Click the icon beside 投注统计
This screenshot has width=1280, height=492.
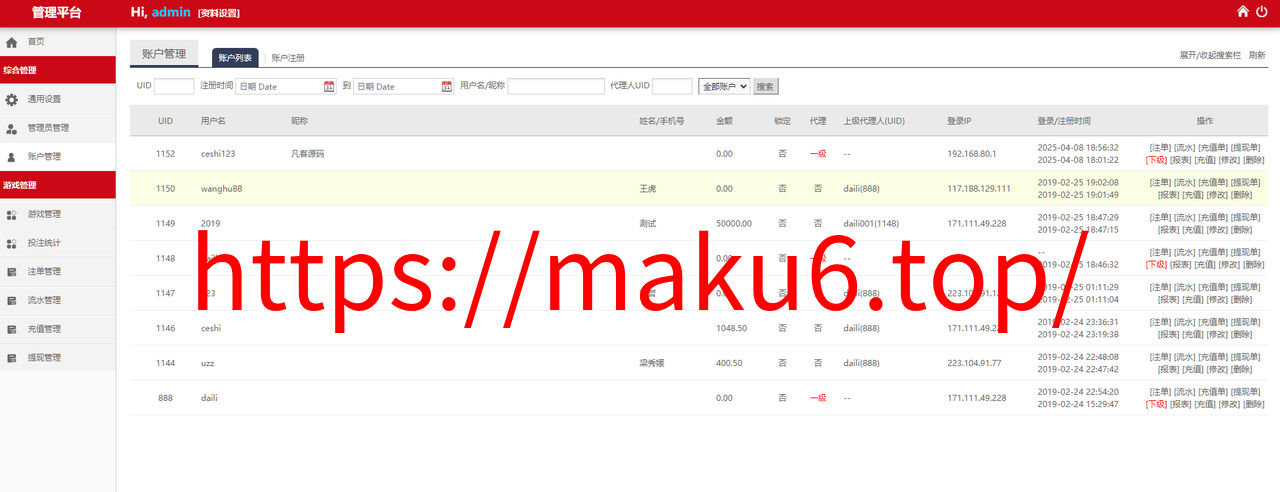pos(12,243)
